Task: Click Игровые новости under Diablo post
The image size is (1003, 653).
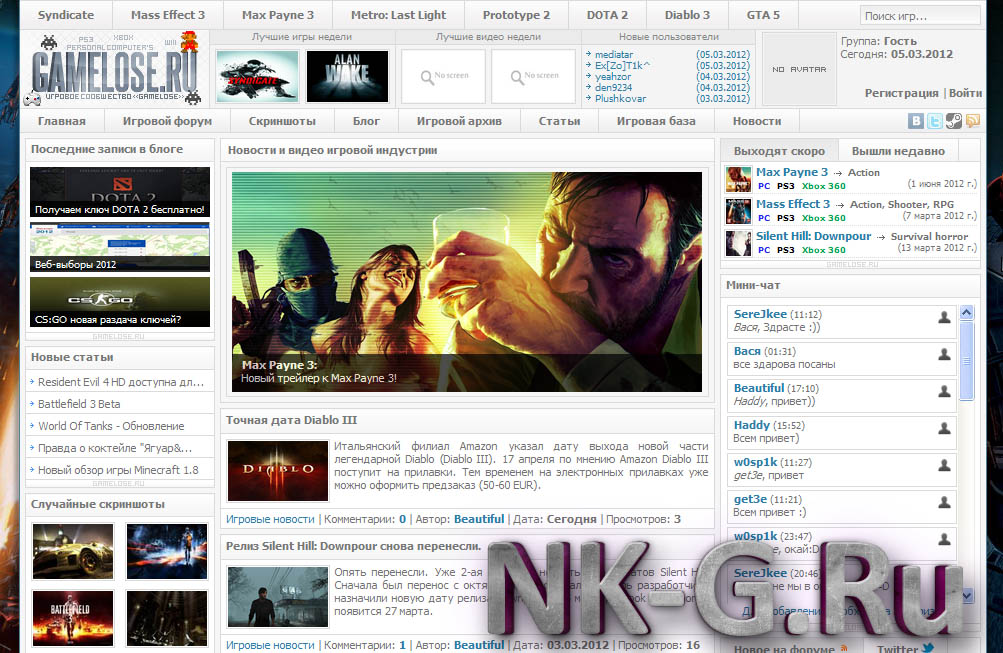Action: pos(270,519)
